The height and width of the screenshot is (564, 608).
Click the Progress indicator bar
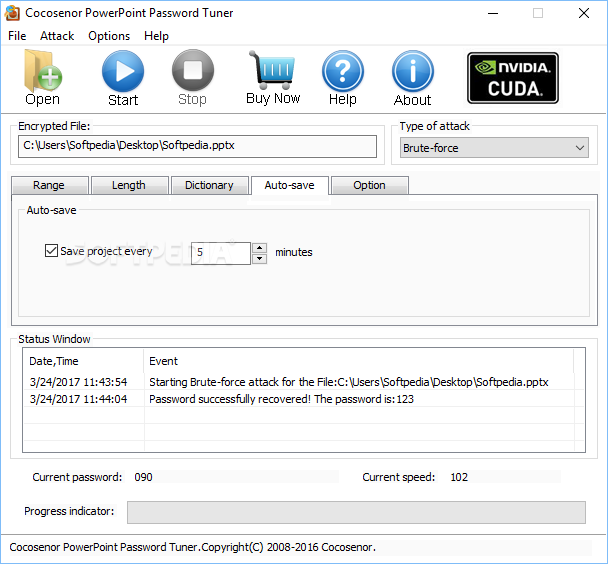click(x=356, y=512)
